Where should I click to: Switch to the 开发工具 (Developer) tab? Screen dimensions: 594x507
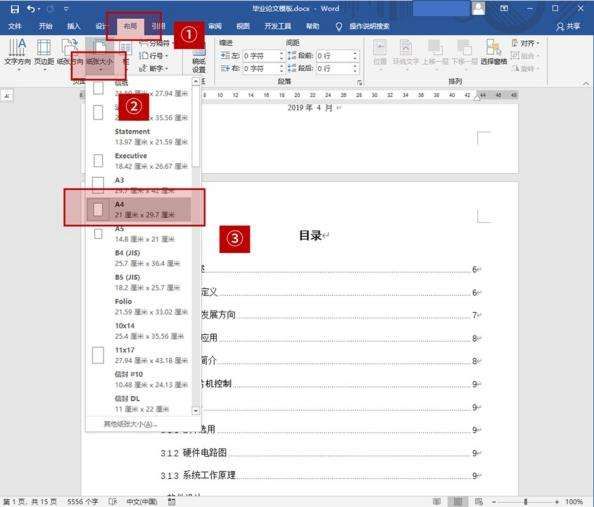pyautogui.click(x=278, y=26)
